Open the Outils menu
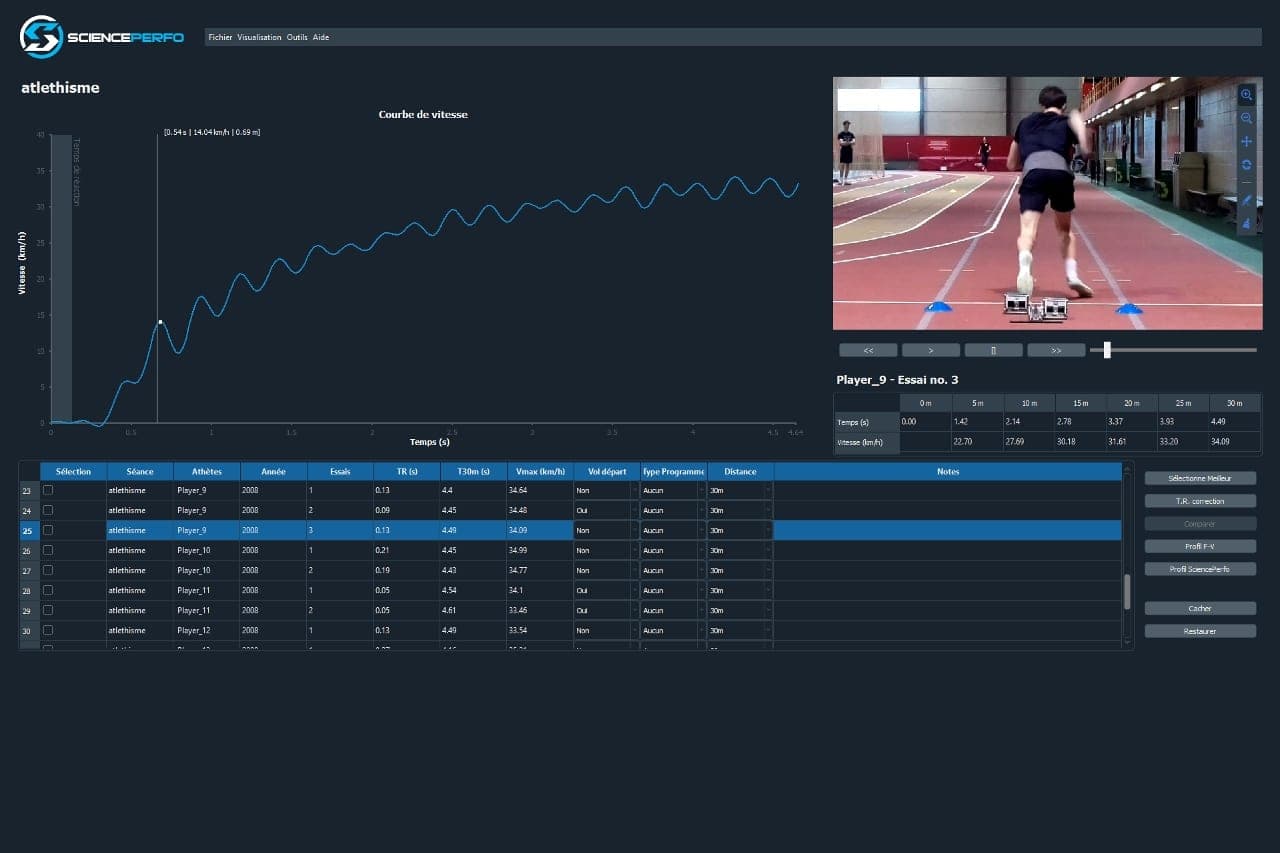The width and height of the screenshot is (1280, 853). point(297,37)
